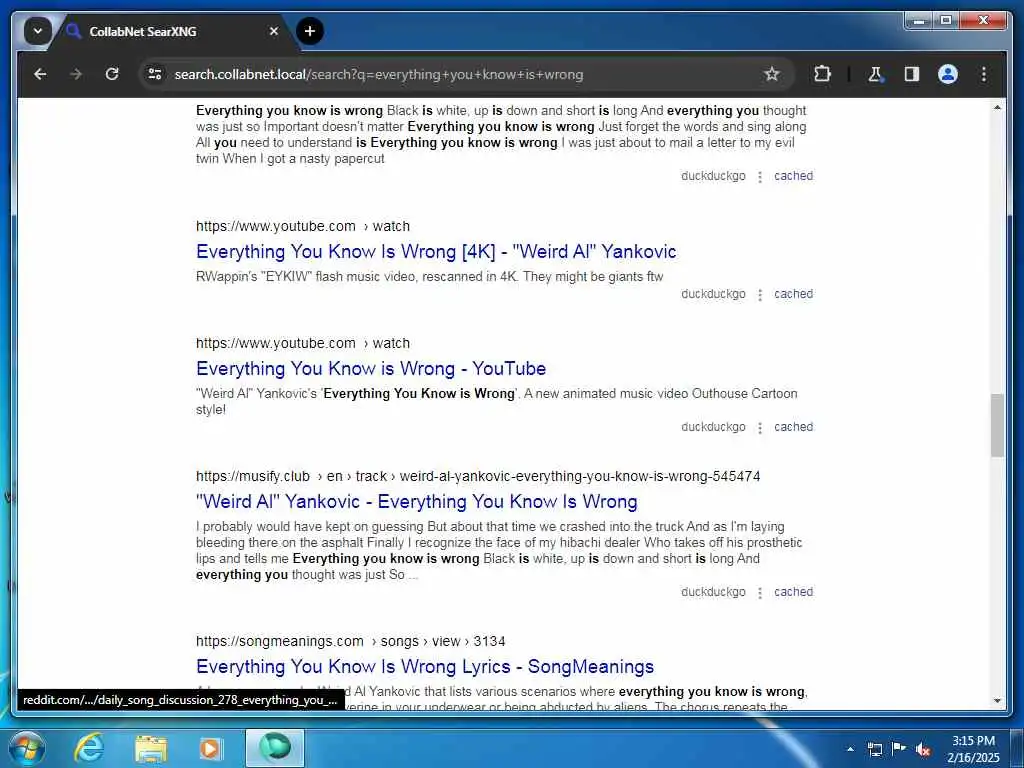
Task: Open site information icon in address bar
Action: coord(155,74)
